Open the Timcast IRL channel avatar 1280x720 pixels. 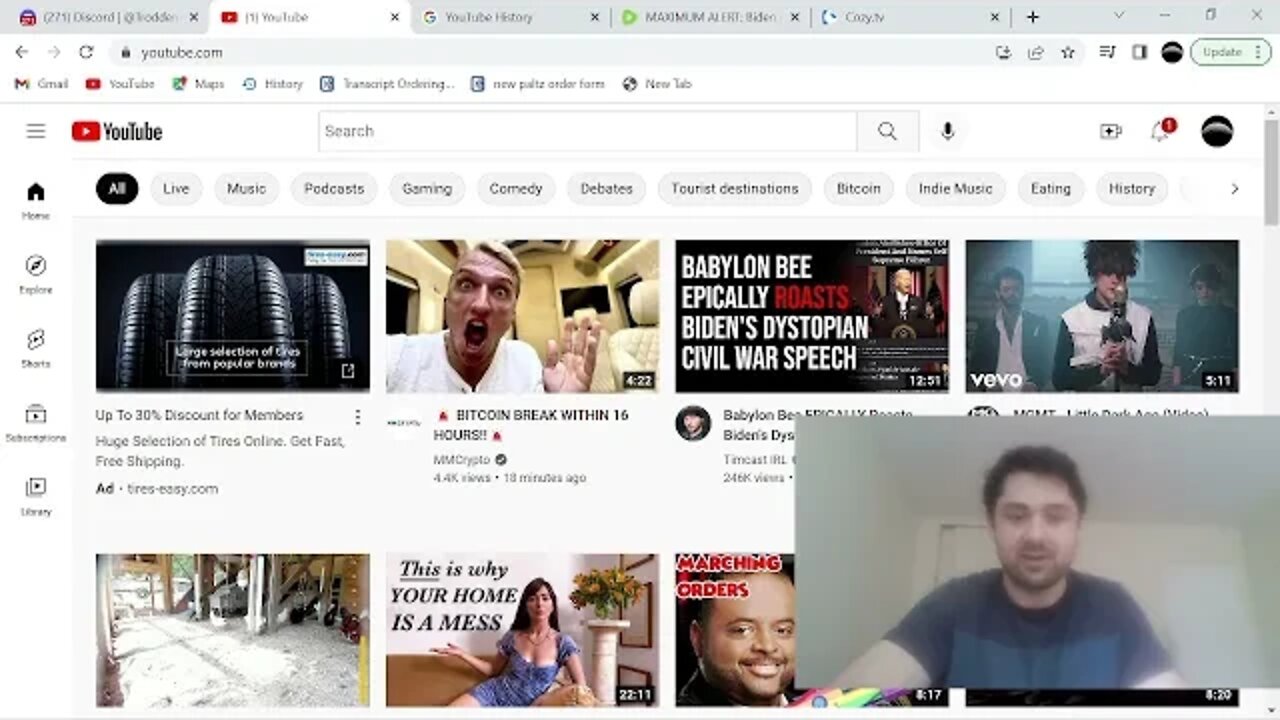(x=692, y=423)
